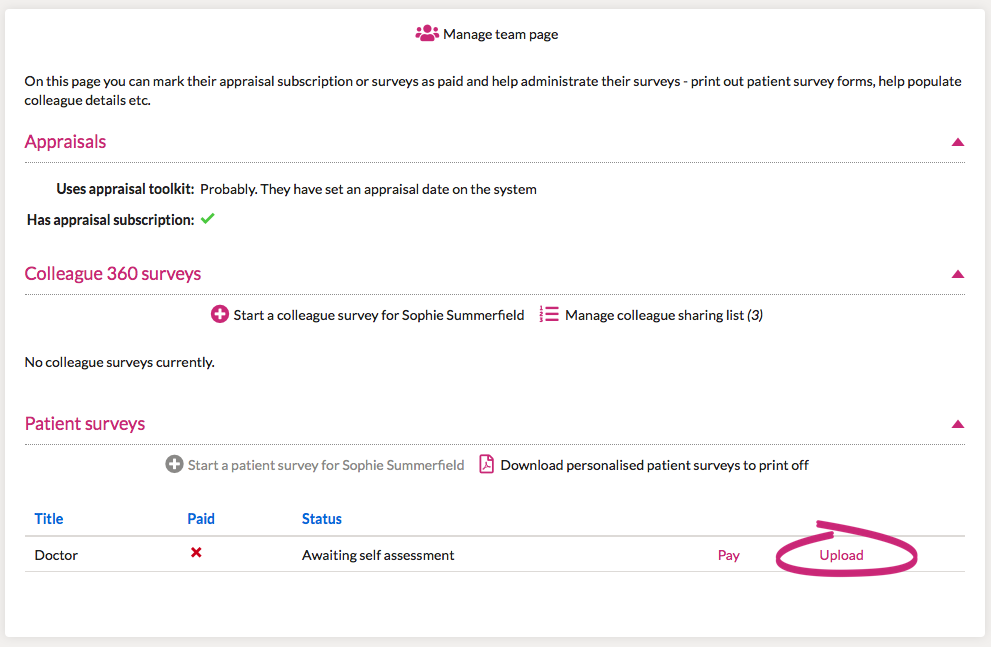This screenshot has width=991, height=647.
Task: Click the Appraisals section heading
Action: (x=65, y=142)
